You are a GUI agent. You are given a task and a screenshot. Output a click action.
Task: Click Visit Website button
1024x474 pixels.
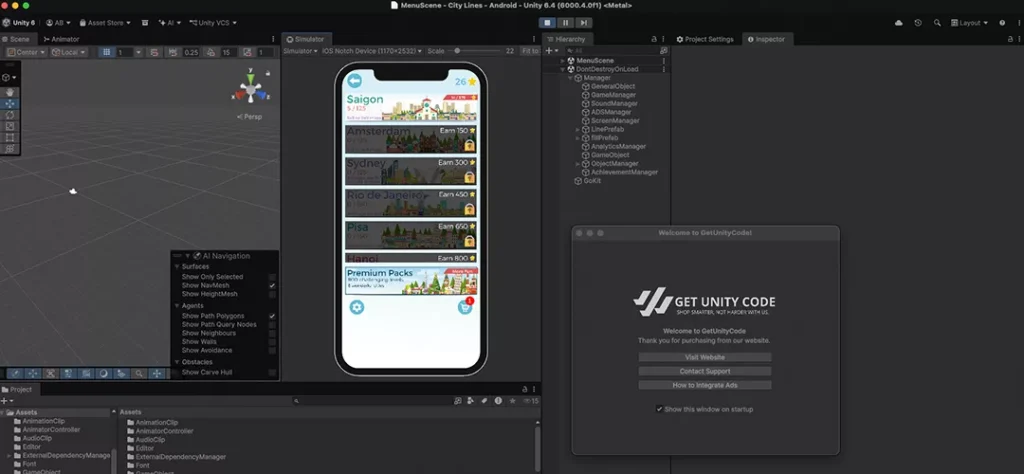(x=705, y=358)
